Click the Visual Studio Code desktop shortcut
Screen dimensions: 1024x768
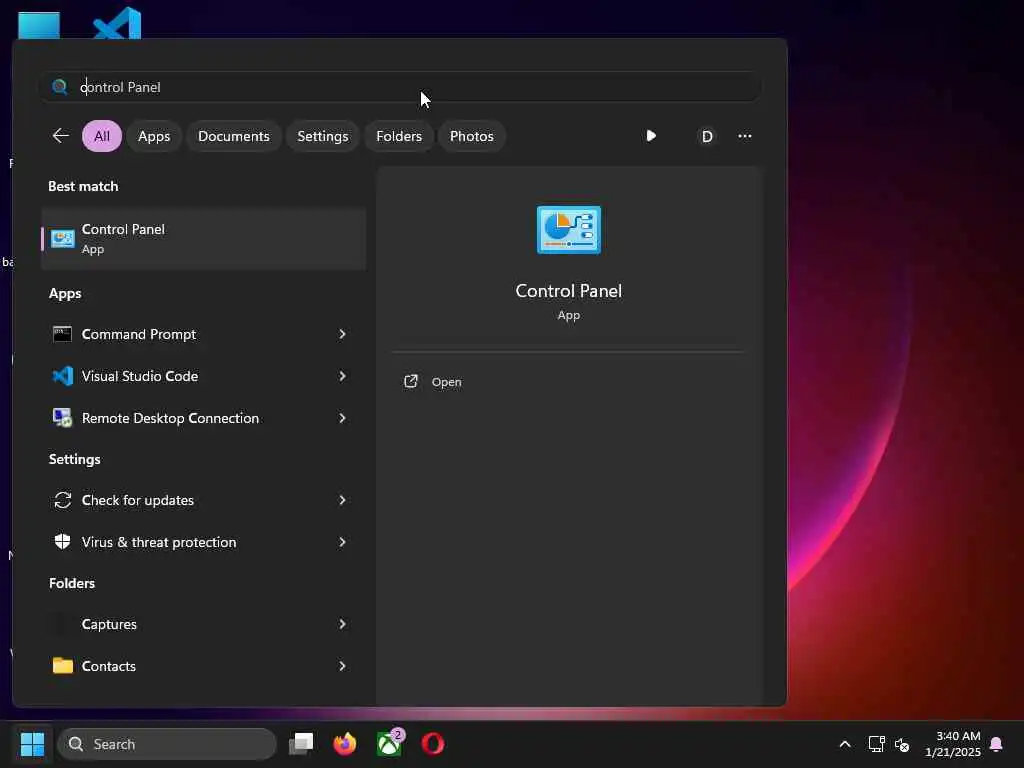[117, 23]
